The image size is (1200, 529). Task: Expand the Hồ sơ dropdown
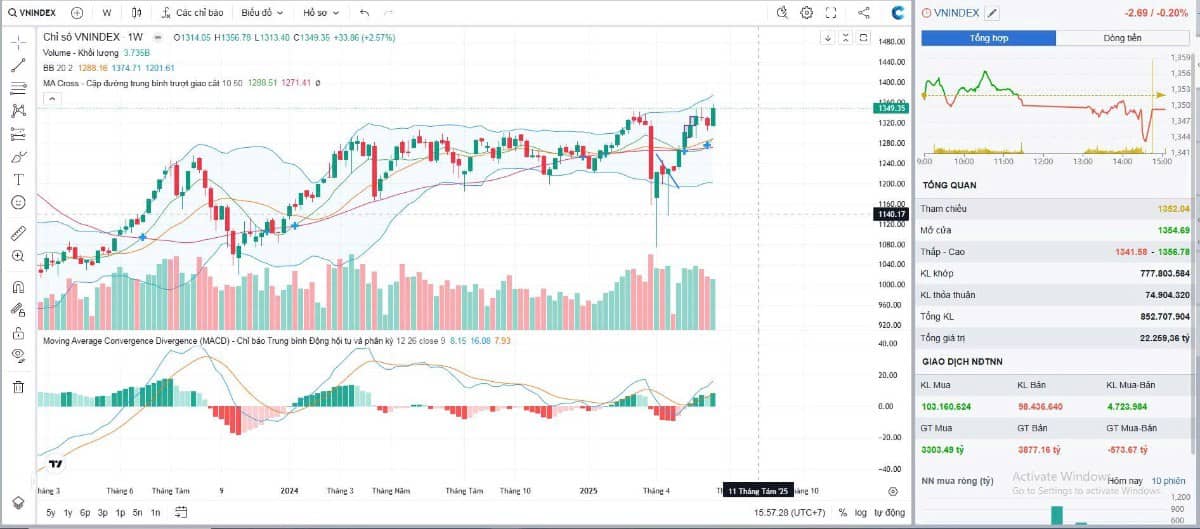pos(321,13)
